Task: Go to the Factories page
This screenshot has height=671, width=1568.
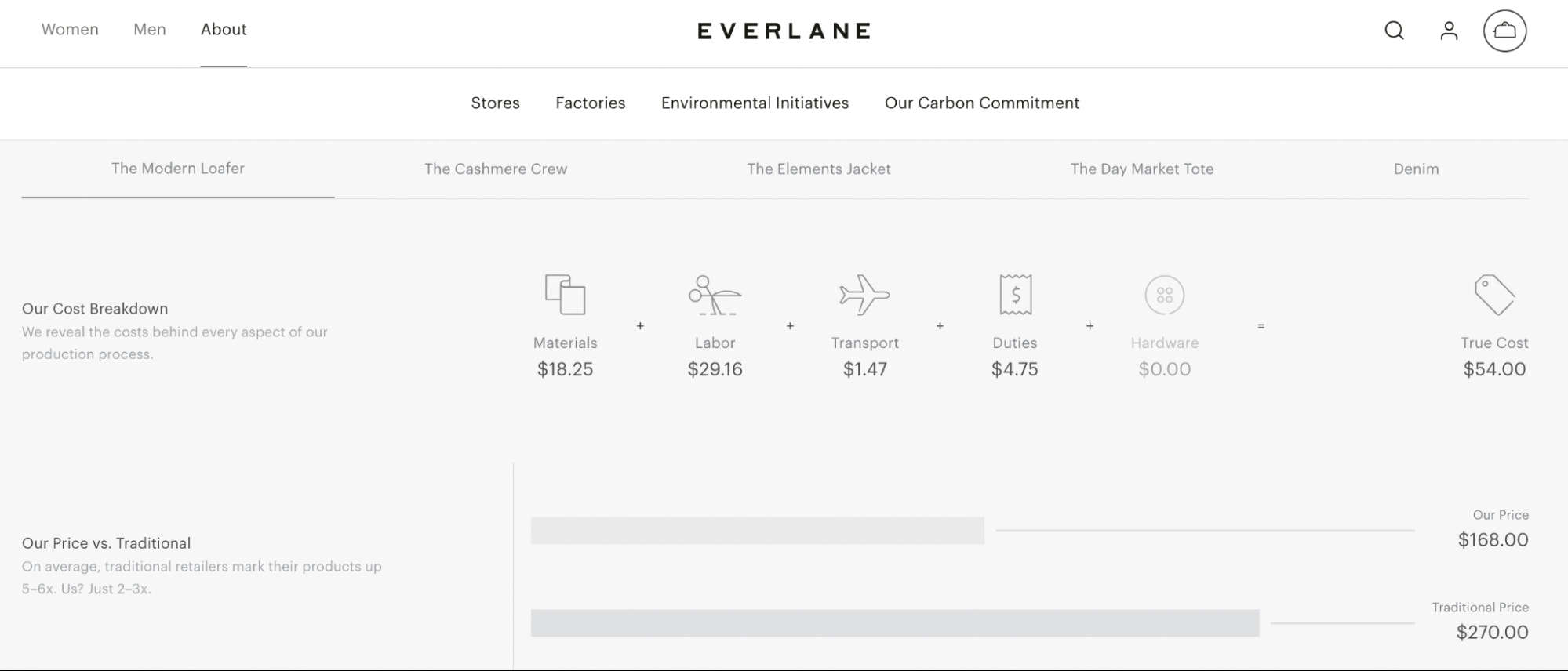Action: click(x=590, y=103)
